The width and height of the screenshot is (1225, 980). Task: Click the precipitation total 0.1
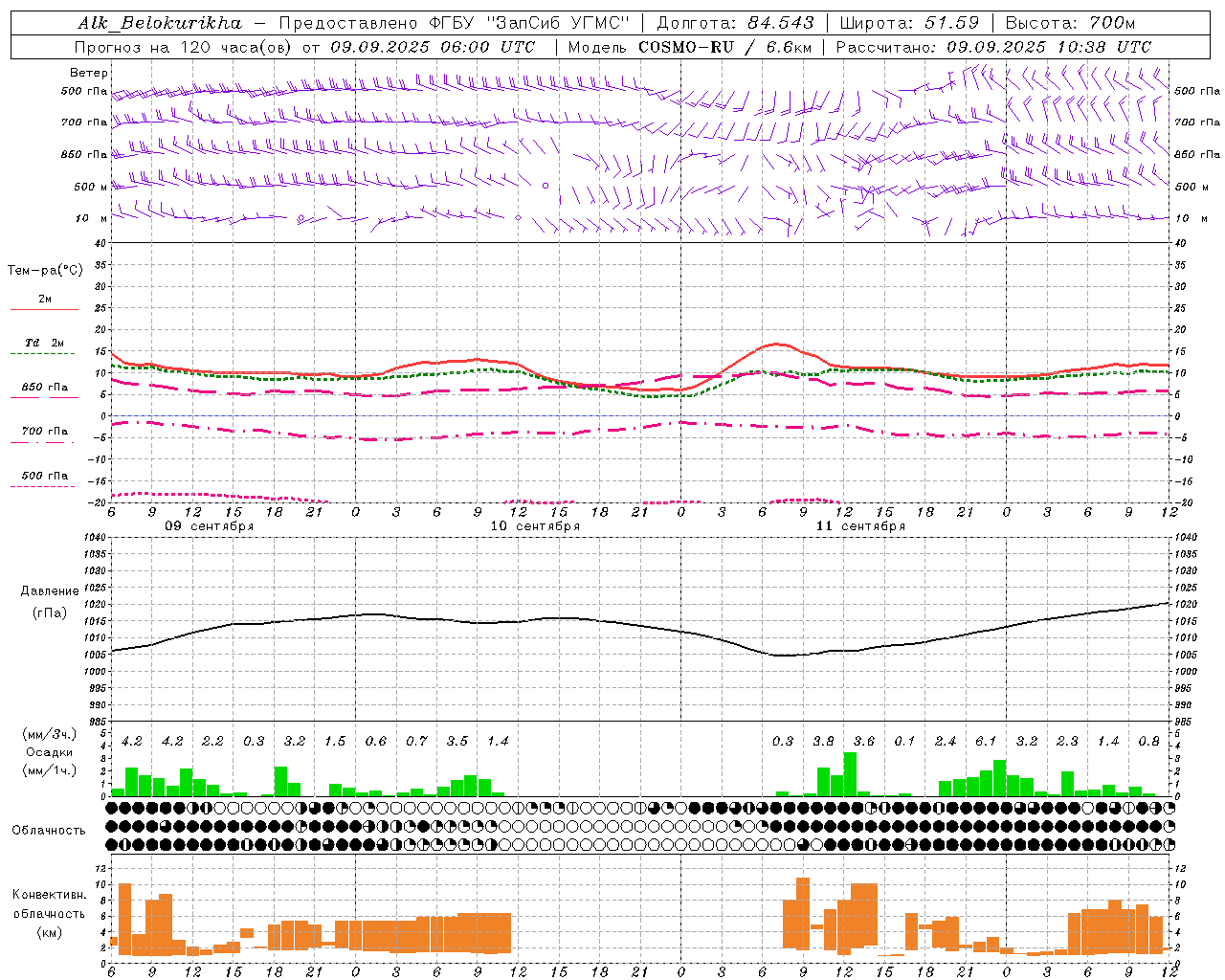coord(904,741)
